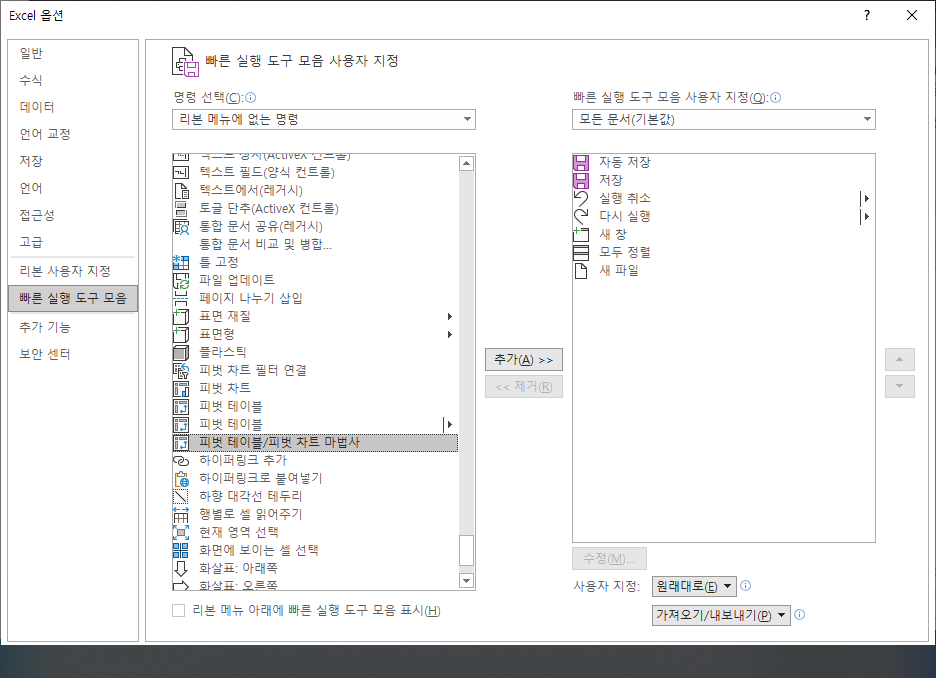Viewport: 936px width, 678px height.
Task: Open the 원래대로 dropdown button
Action: tap(694, 587)
